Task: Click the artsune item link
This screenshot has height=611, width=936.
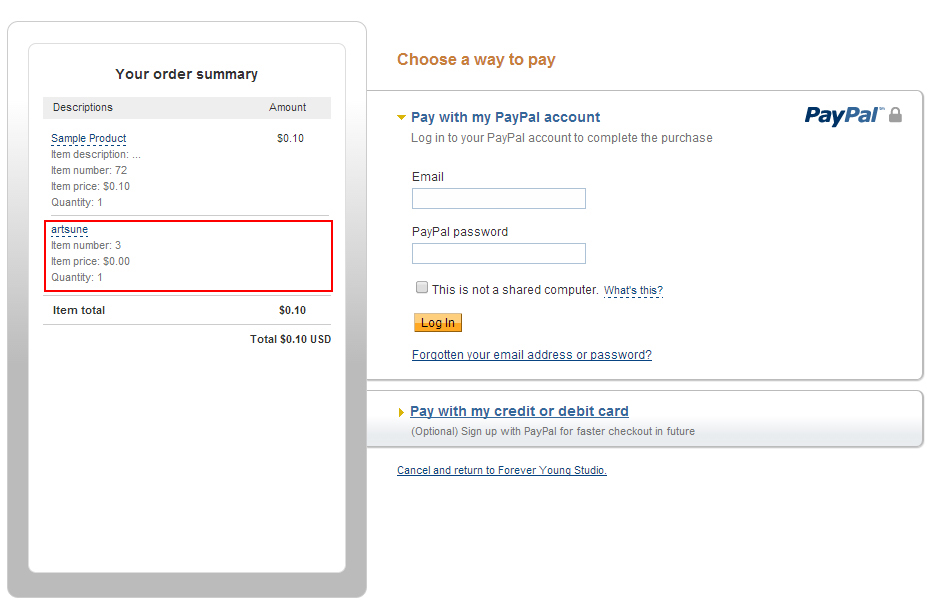Action: coord(69,229)
